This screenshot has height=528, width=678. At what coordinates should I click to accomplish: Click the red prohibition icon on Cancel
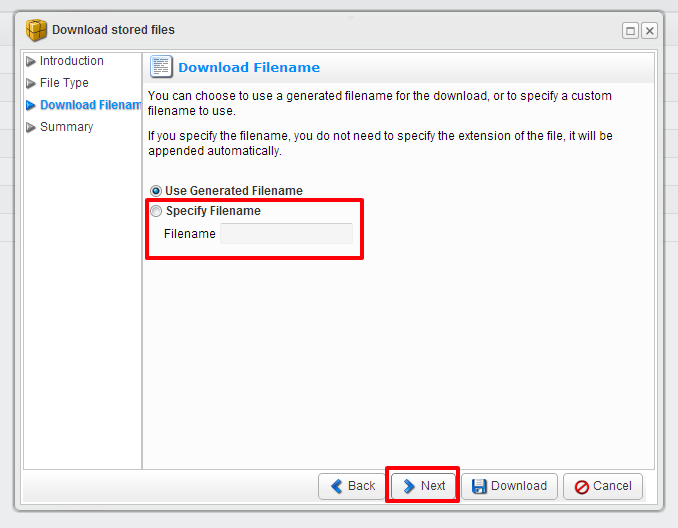pos(582,486)
